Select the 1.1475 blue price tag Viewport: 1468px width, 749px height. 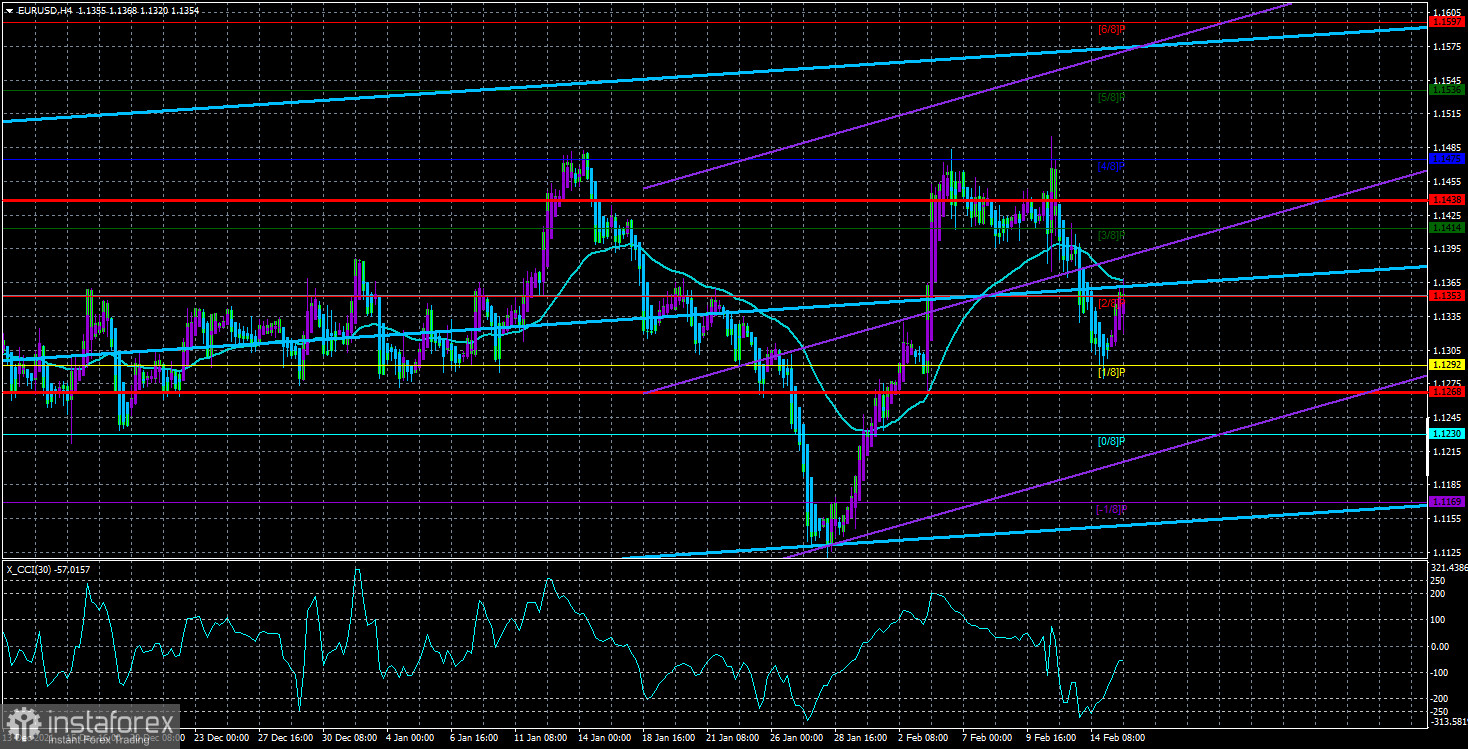pos(1446,158)
